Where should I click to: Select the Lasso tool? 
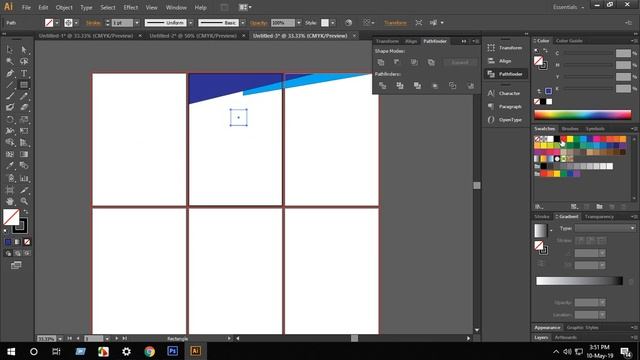(x=24, y=61)
